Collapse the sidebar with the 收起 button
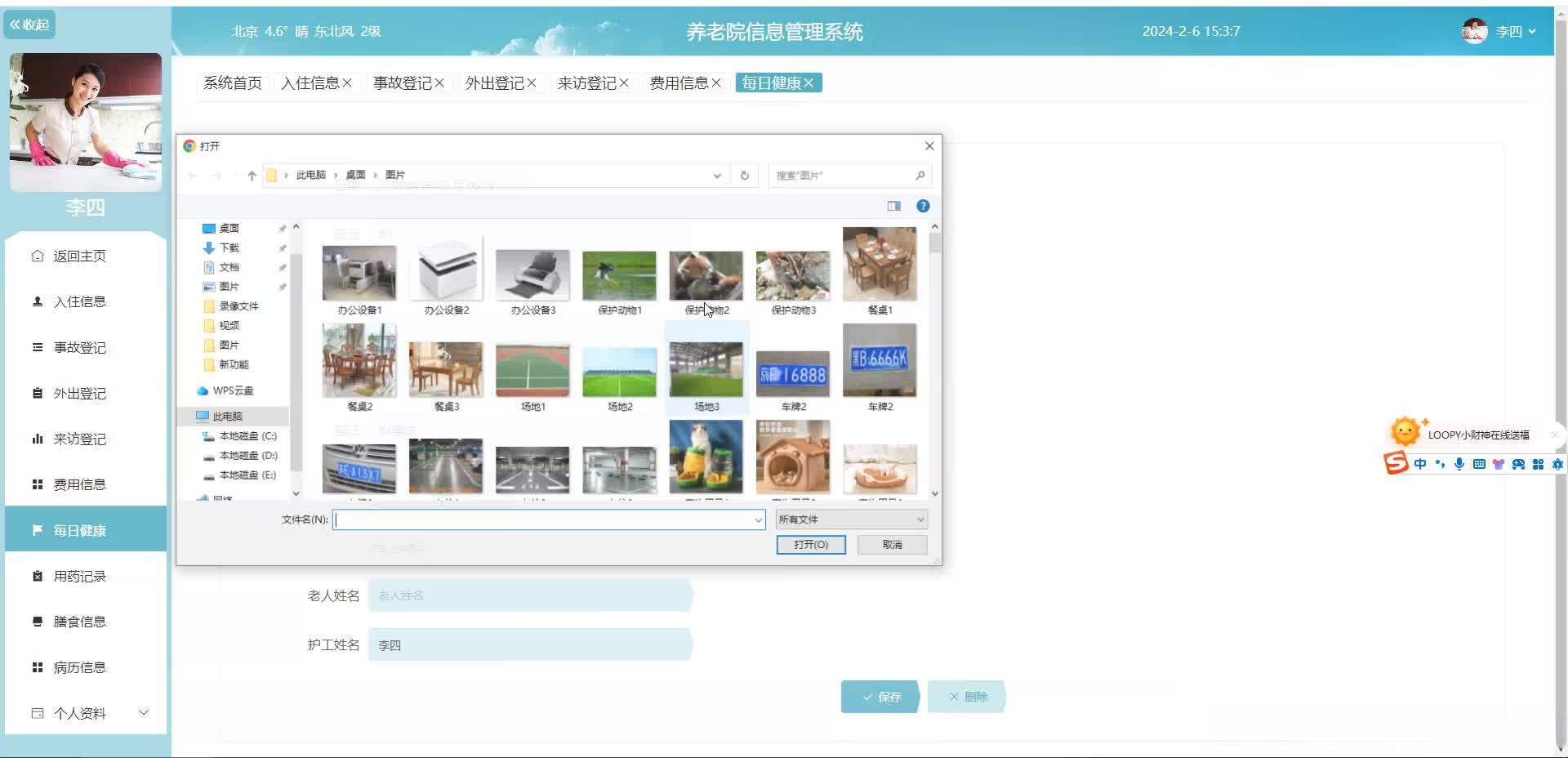Screen dimensions: 1568x758 29,25
